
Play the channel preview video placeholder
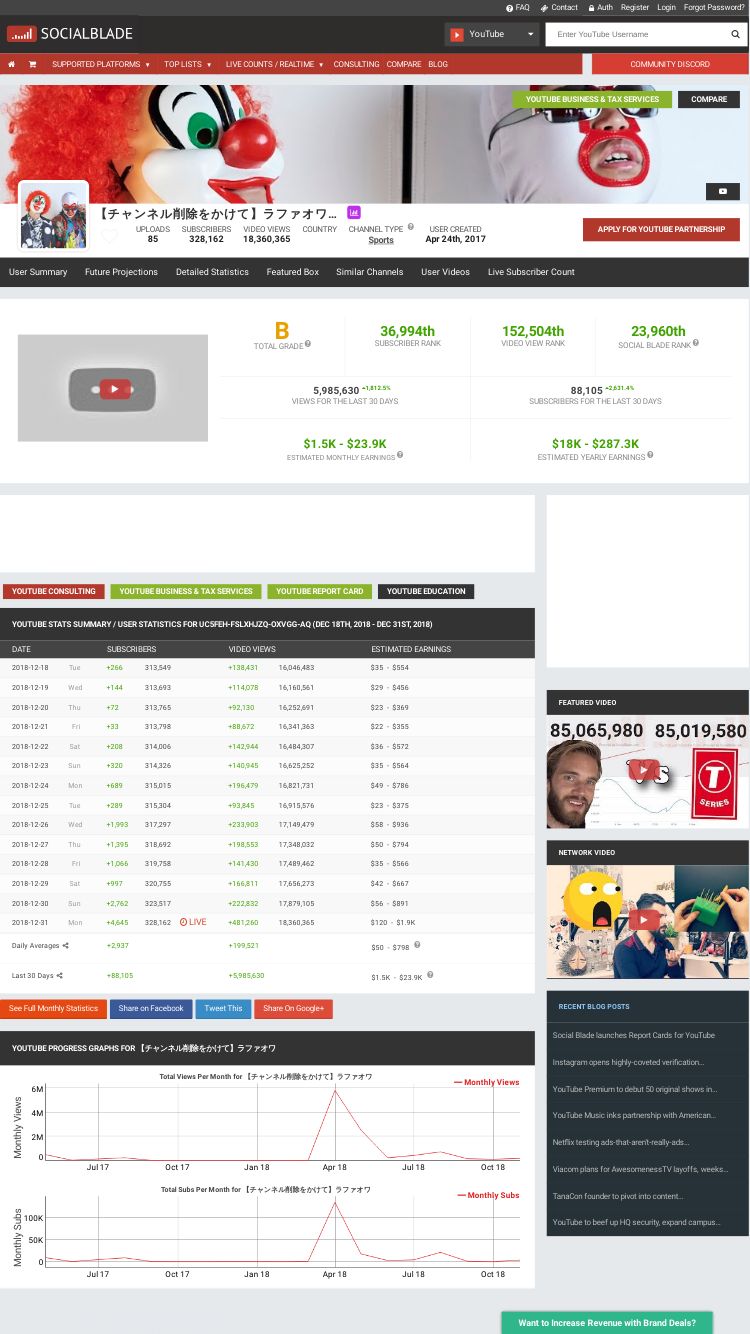pyautogui.click(x=113, y=388)
